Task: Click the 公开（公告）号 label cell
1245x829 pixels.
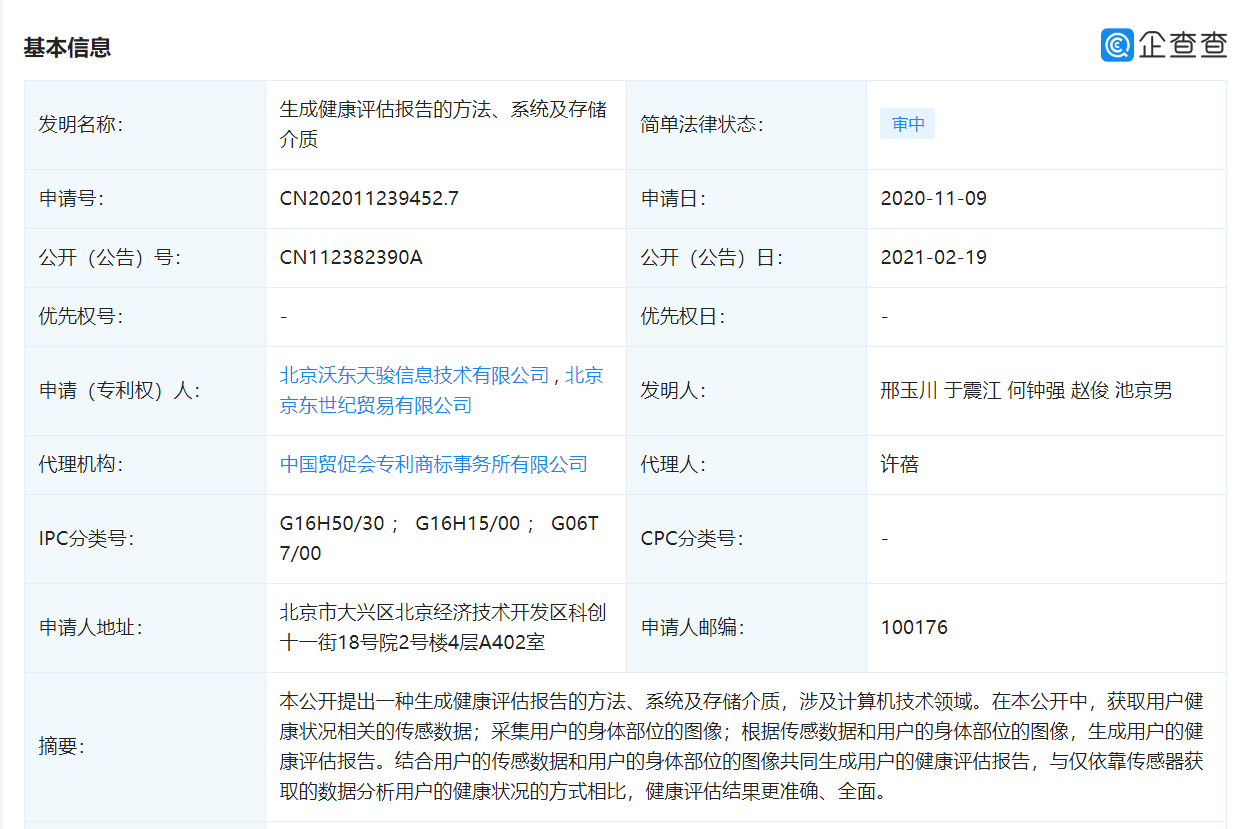Action: pos(145,258)
